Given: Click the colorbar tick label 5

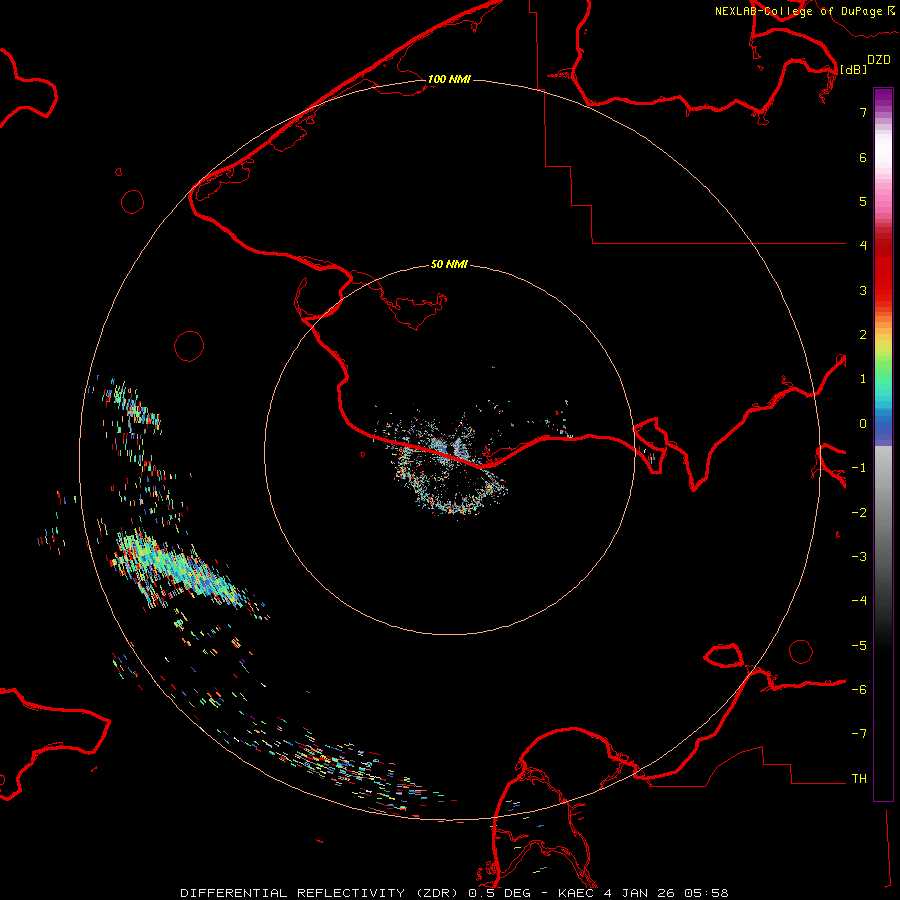Looking at the screenshot, I should tap(863, 201).
